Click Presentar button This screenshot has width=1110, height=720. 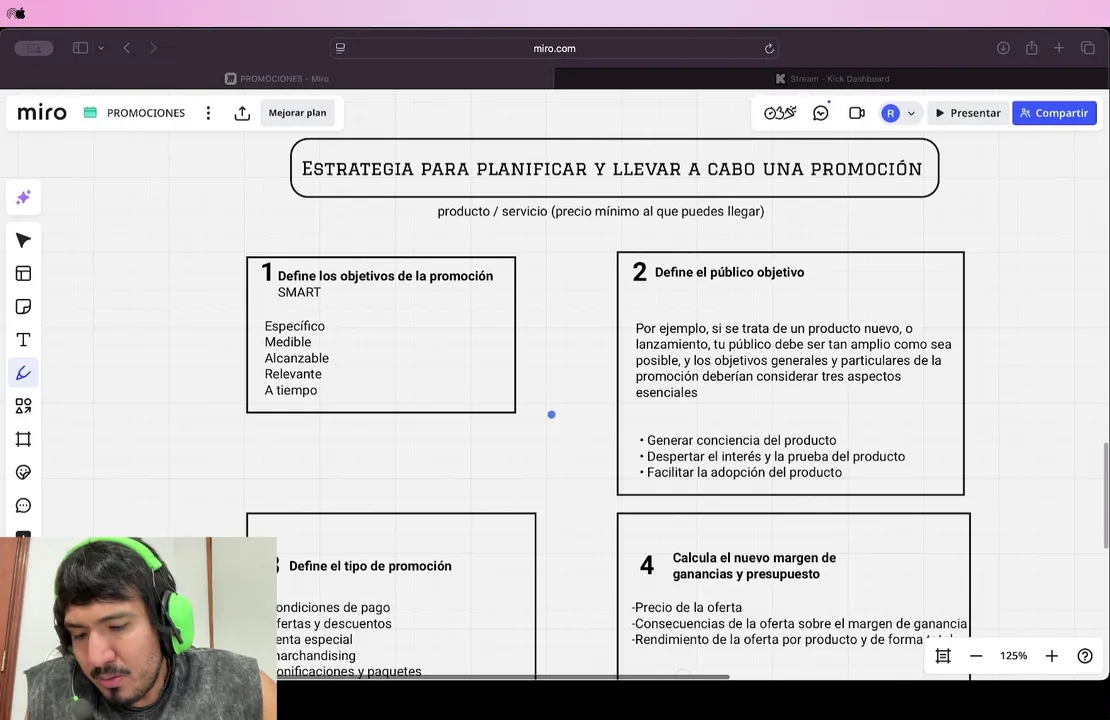[968, 113]
